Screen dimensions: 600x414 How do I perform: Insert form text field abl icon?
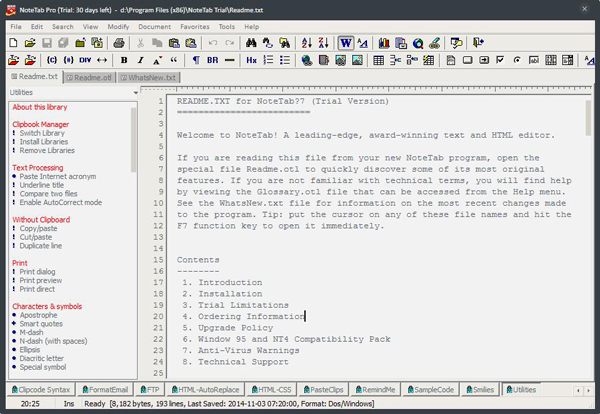click(533, 60)
